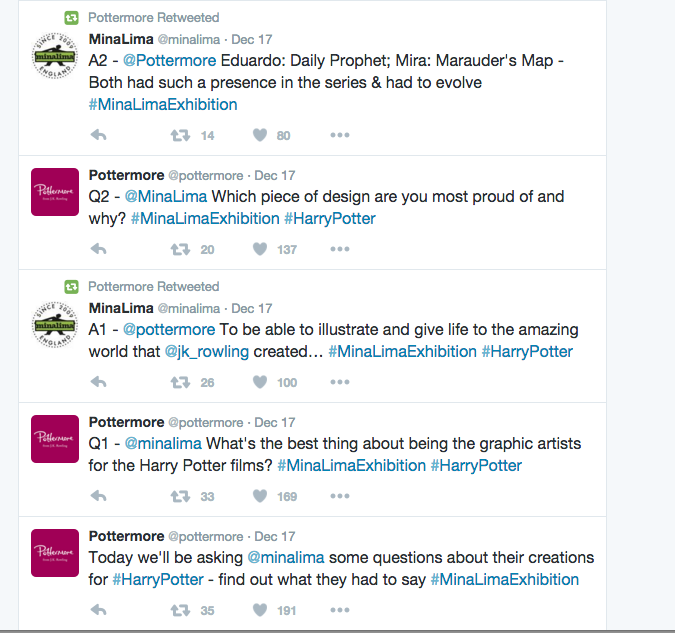Open more options on the A2 tweet
675x633 pixels.
(x=340, y=135)
